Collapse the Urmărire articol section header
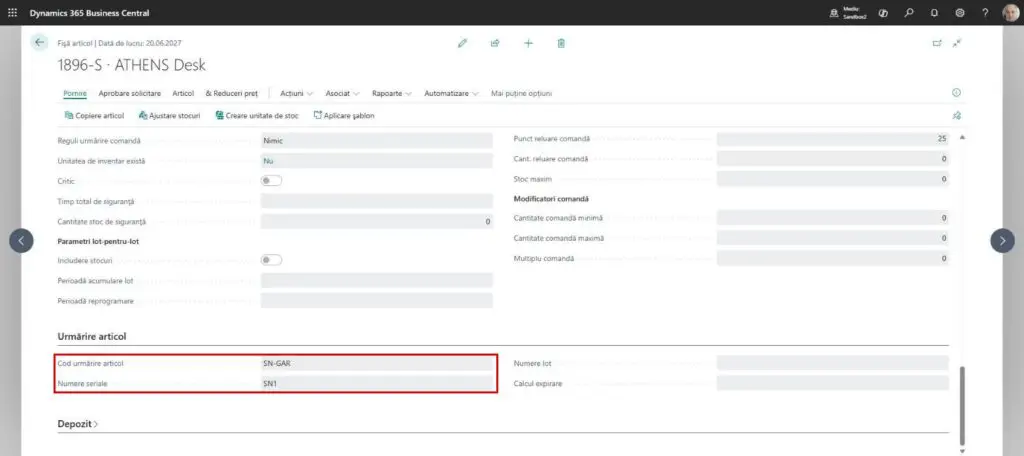 click(92, 336)
